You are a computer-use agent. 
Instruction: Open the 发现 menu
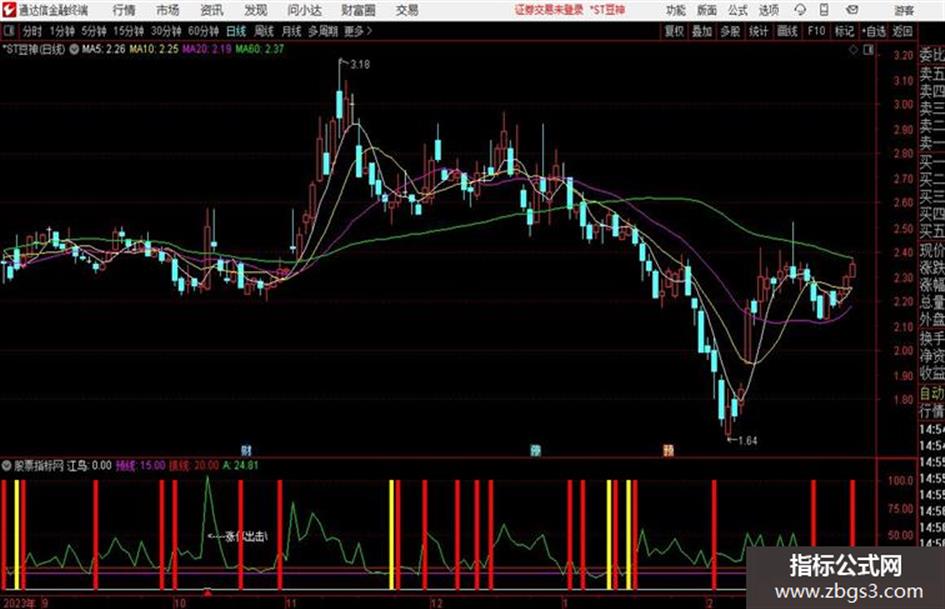click(256, 10)
